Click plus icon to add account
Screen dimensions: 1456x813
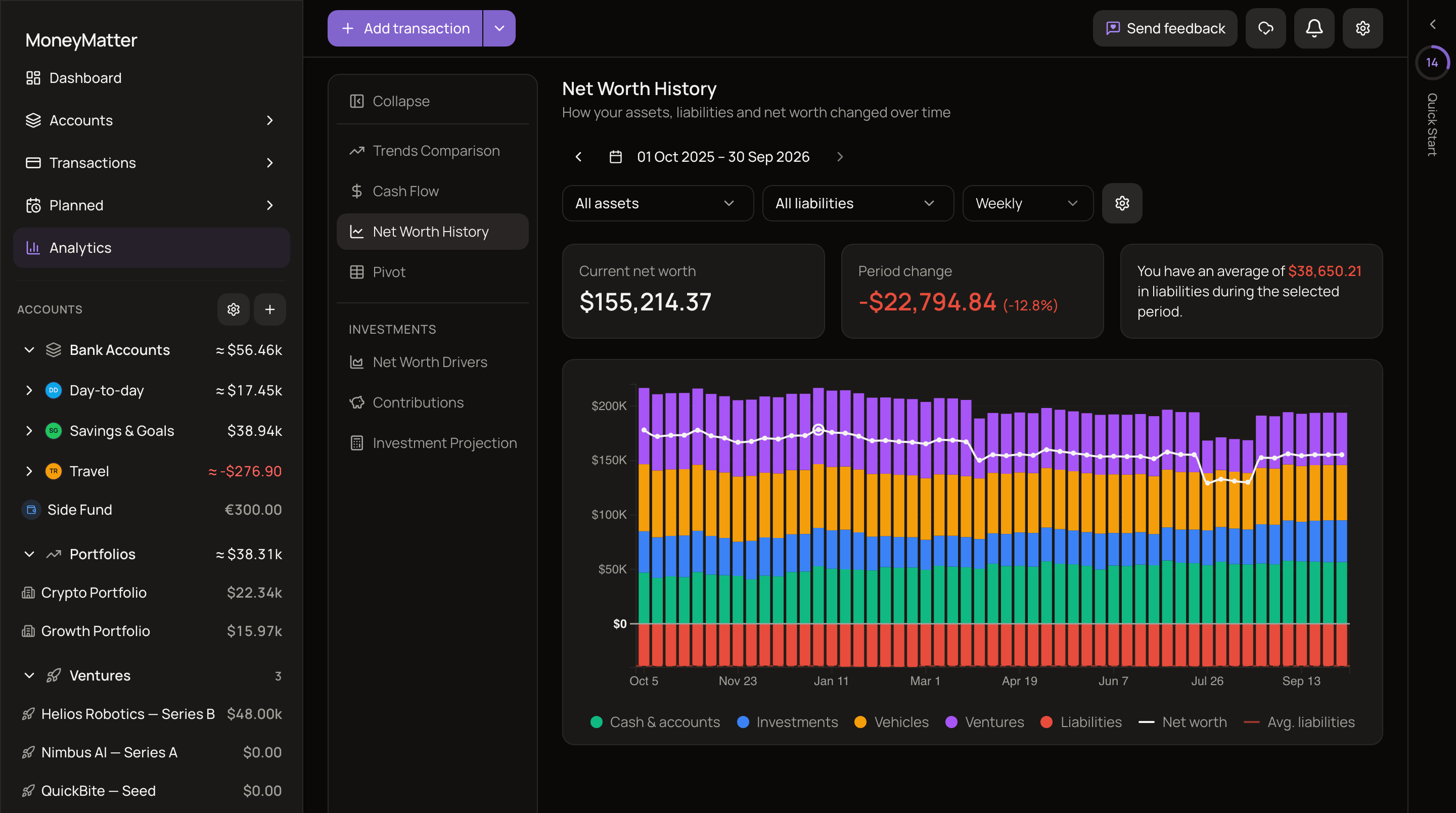coord(269,309)
